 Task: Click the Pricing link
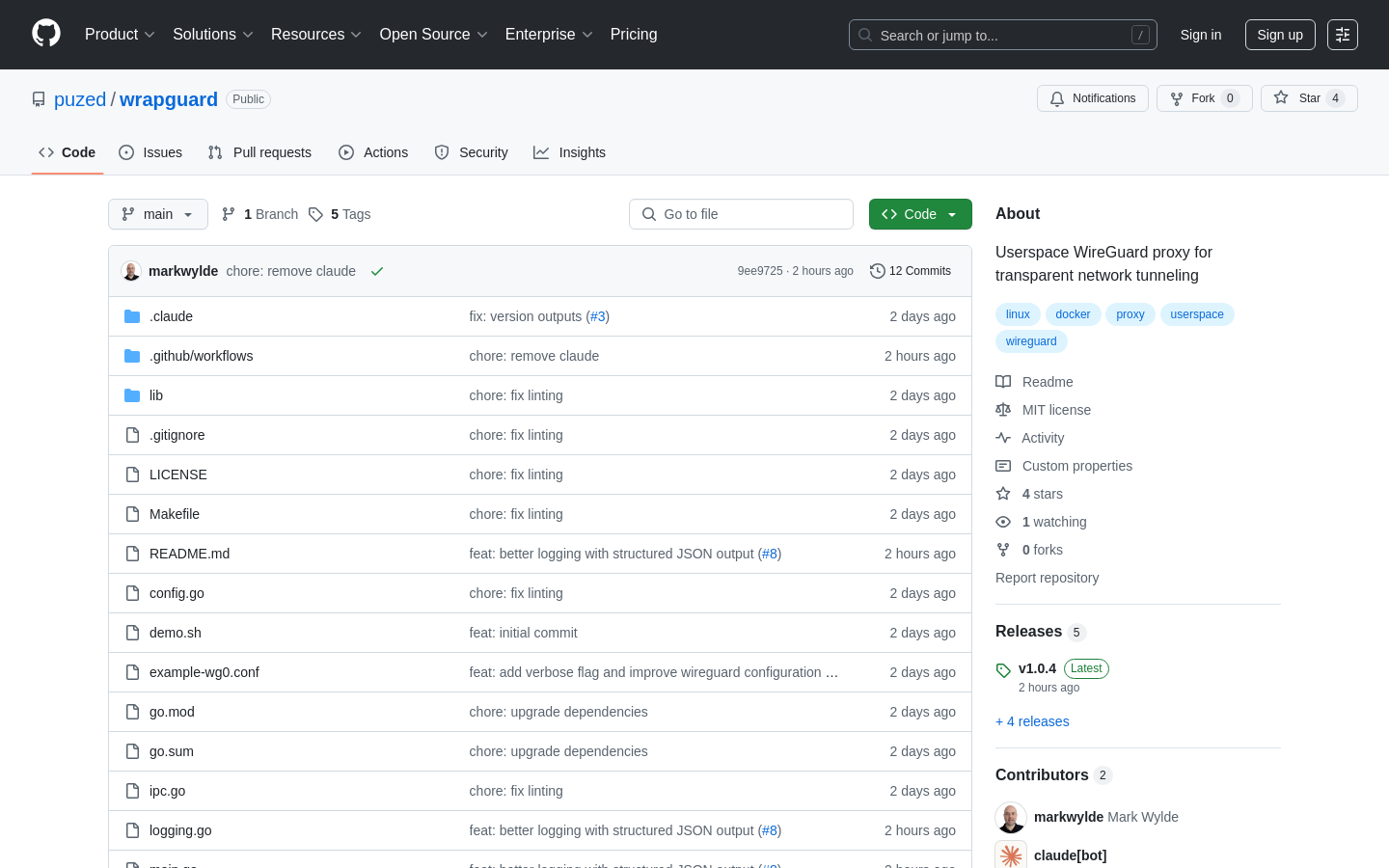click(634, 35)
